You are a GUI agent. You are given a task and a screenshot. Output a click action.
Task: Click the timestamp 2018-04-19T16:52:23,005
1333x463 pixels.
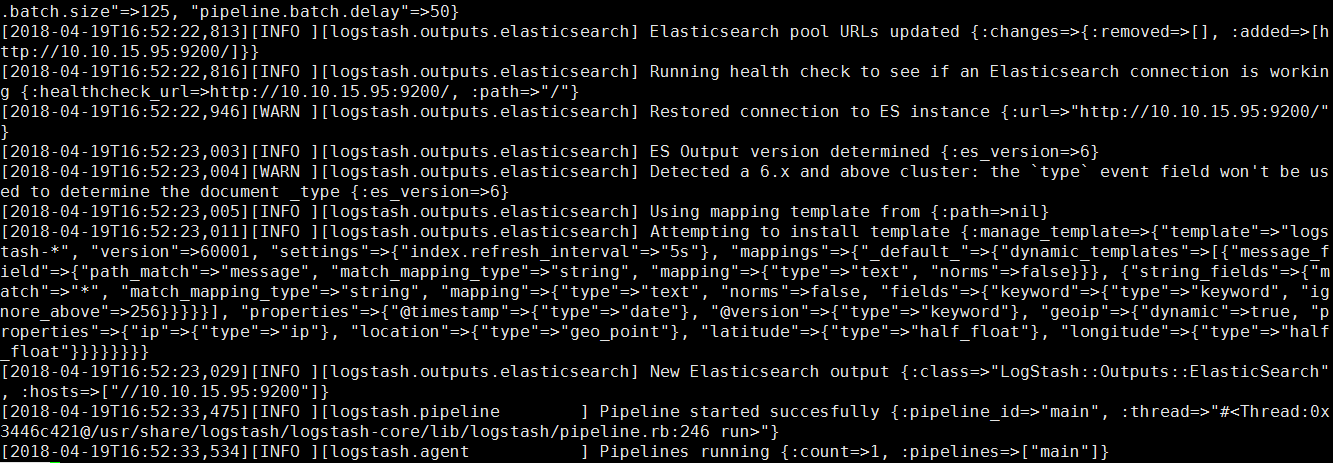click(x=125, y=211)
